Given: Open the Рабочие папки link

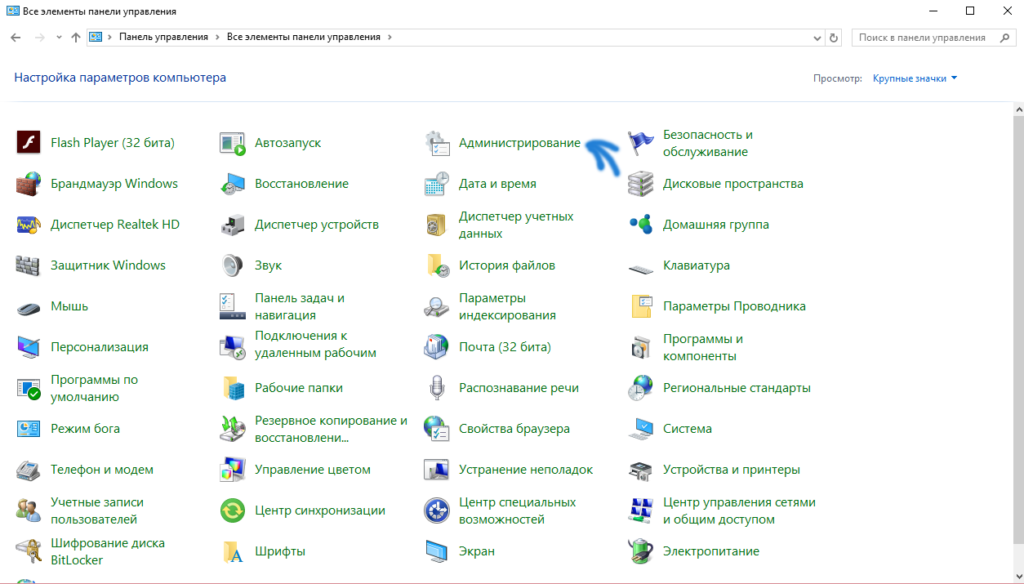Looking at the screenshot, I should (x=298, y=388).
